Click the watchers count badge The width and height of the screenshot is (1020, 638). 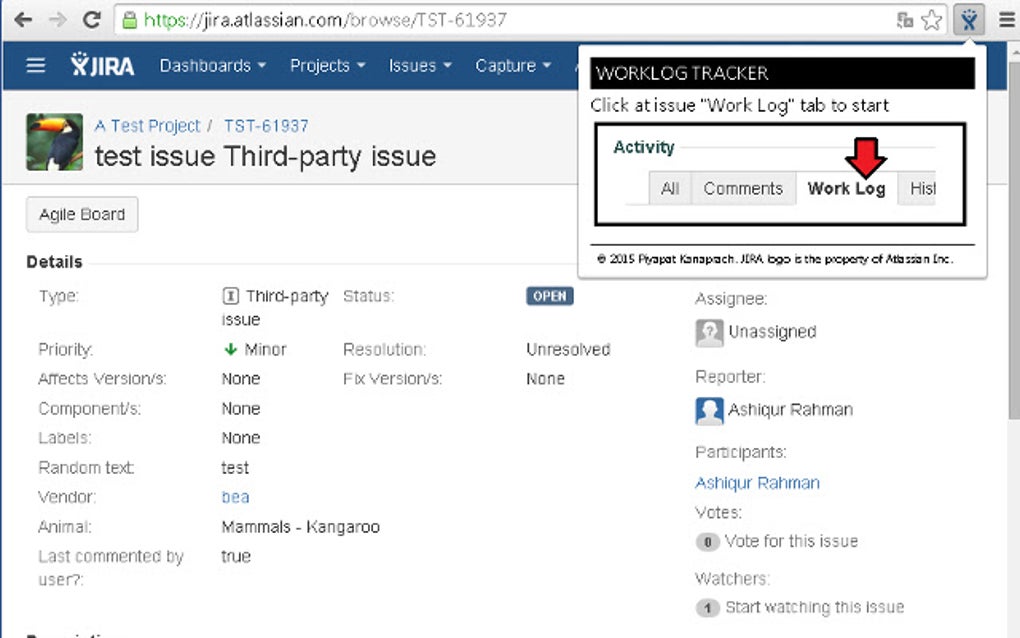point(708,607)
